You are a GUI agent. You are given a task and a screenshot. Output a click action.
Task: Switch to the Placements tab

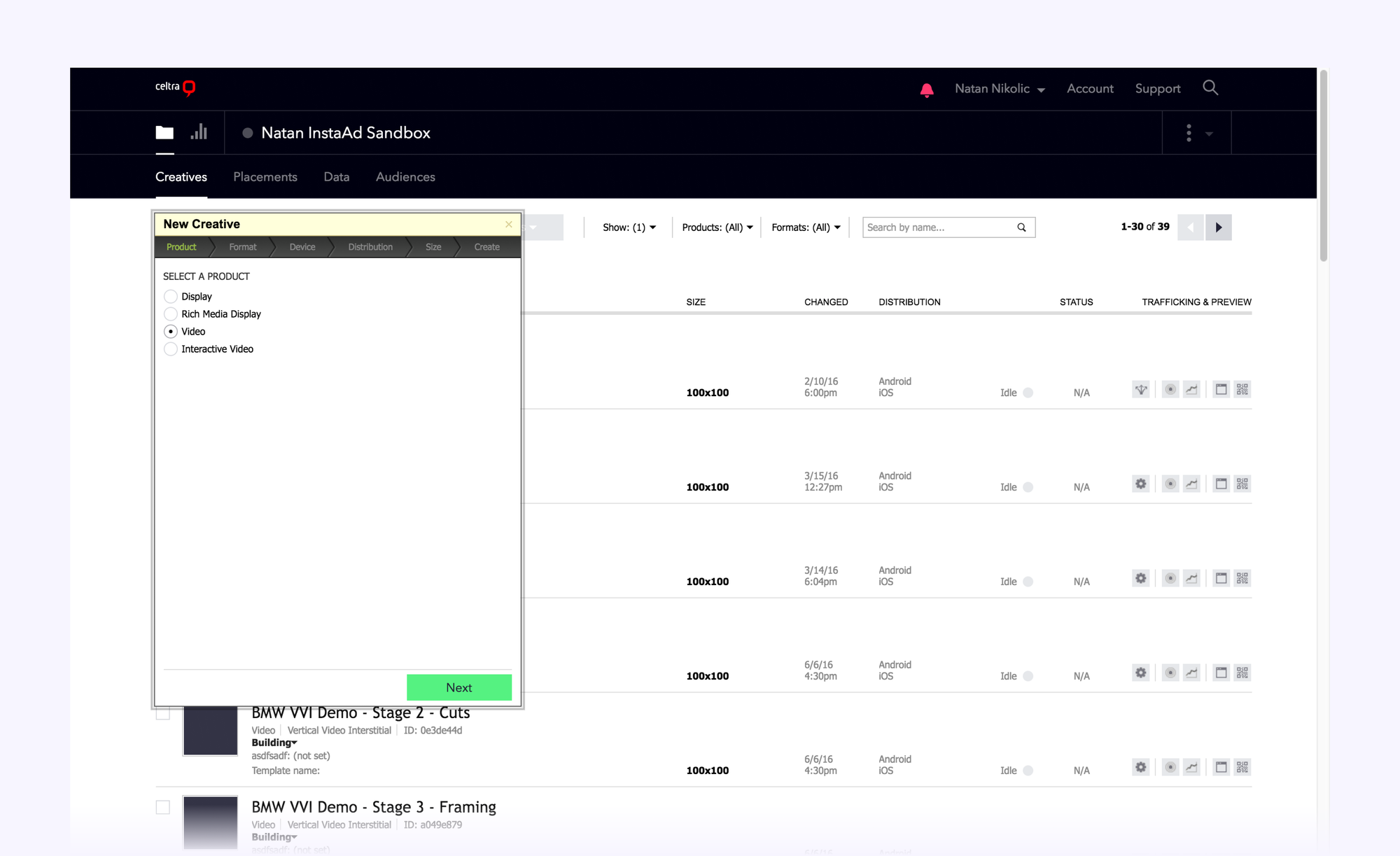[265, 177]
